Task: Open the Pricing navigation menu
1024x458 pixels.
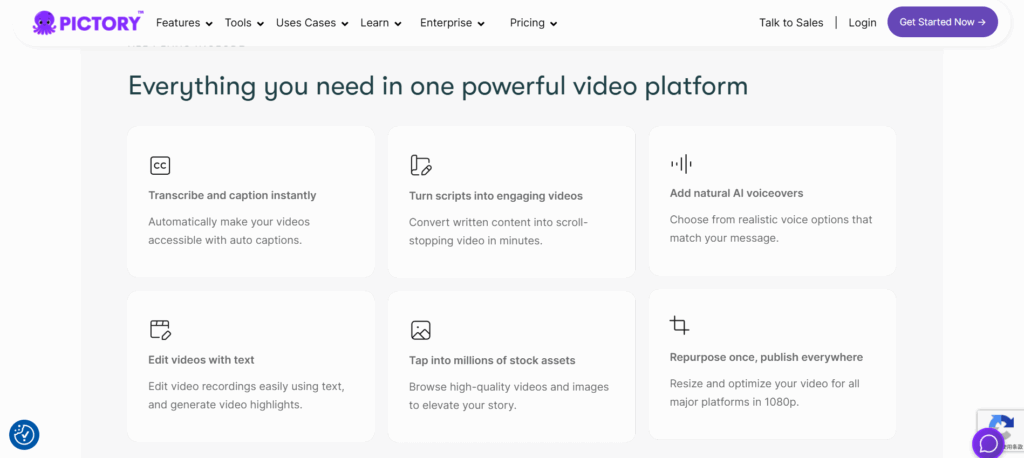Action: click(x=533, y=23)
